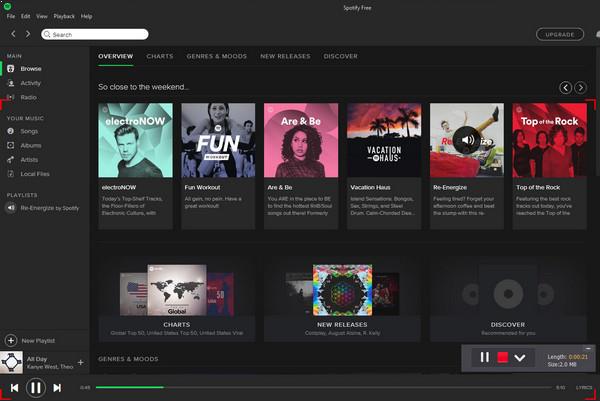Minimize the recorder widget
This screenshot has width=600, height=401.
pos(588,349)
